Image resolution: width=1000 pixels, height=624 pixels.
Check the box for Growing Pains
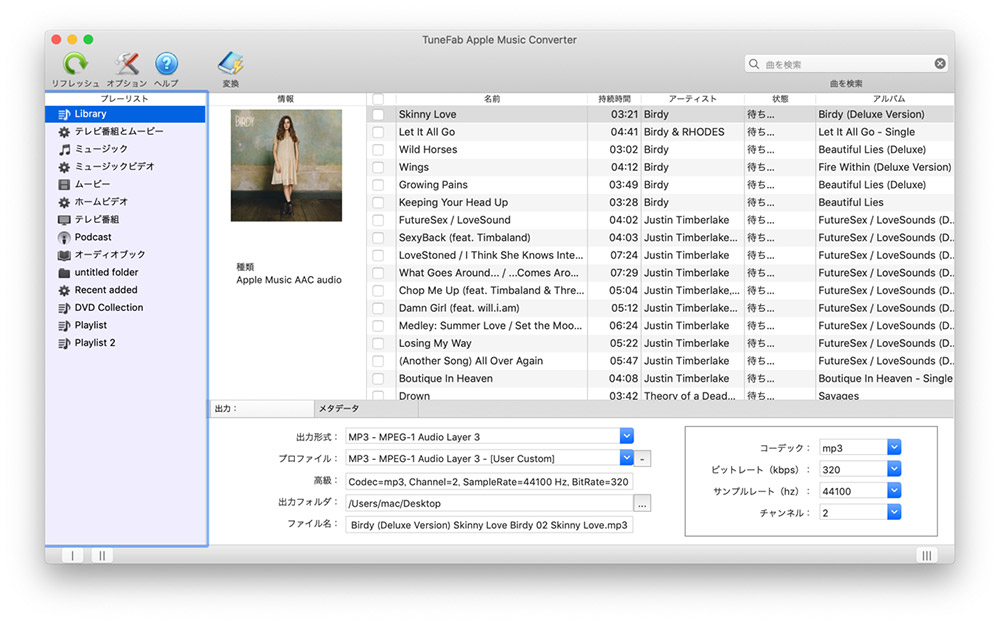[378, 185]
